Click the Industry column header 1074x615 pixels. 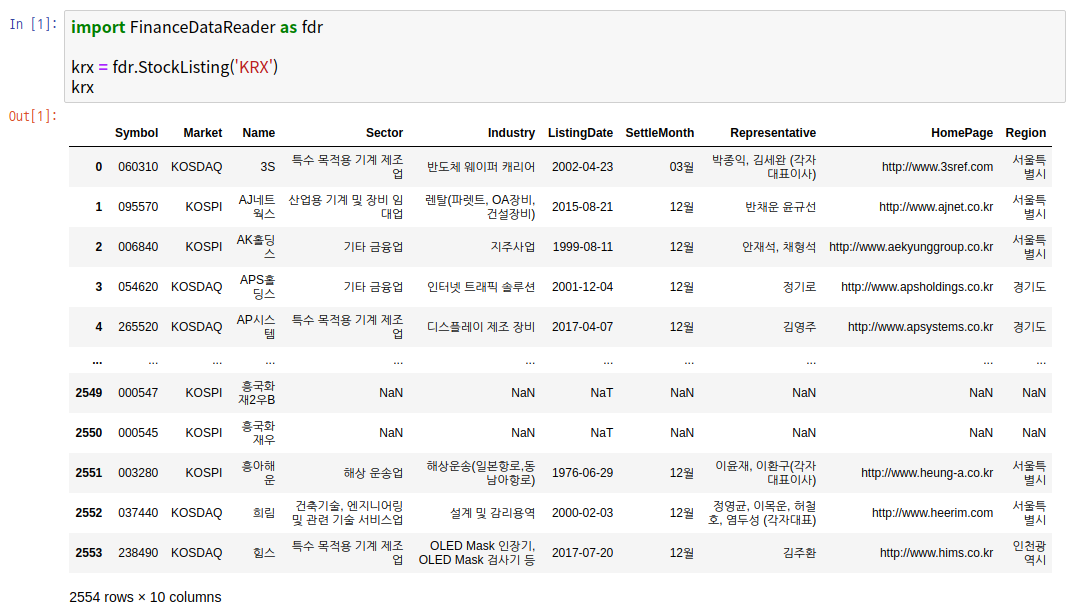pyautogui.click(x=511, y=133)
